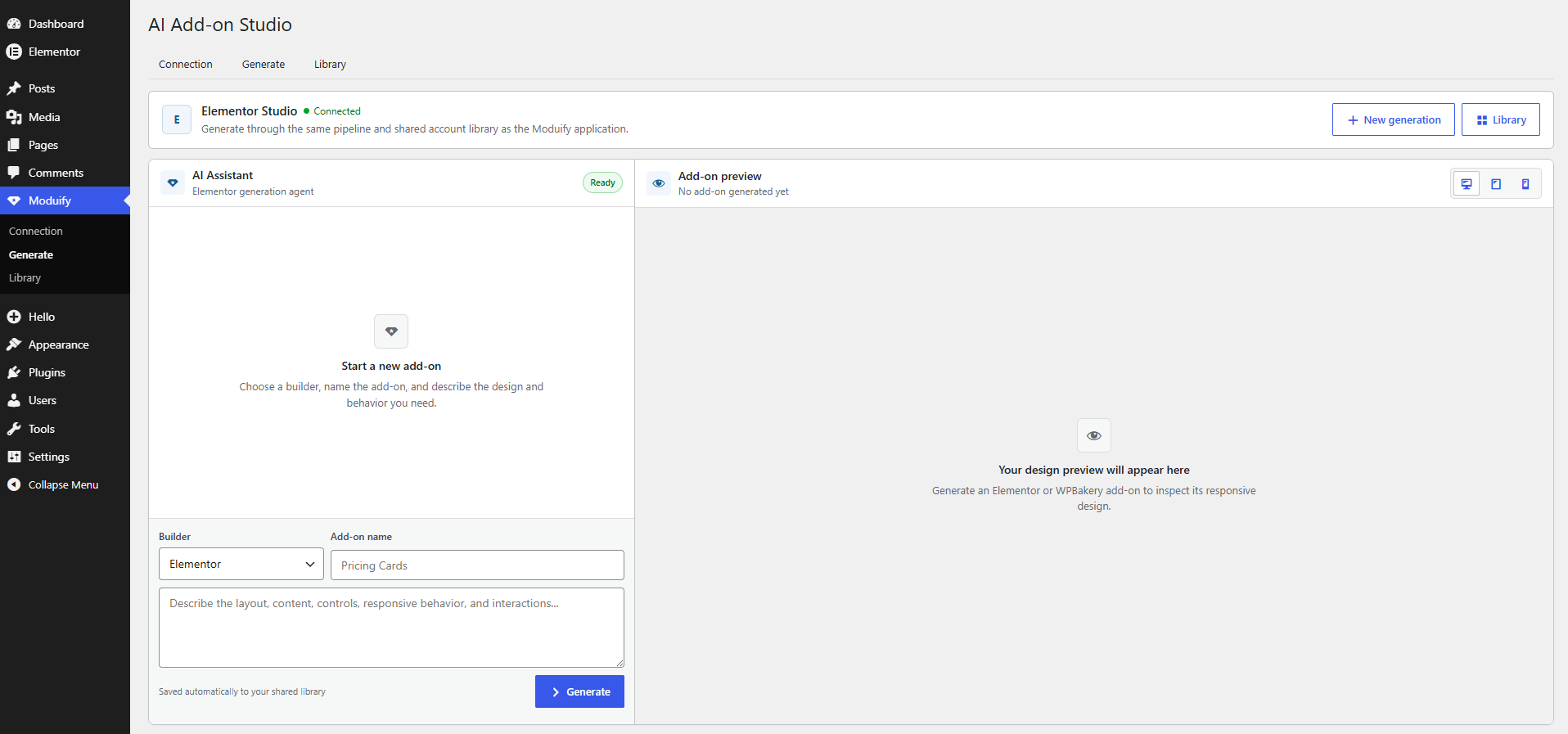
Task: Click 'No add-on generated yet' text
Action: [733, 191]
